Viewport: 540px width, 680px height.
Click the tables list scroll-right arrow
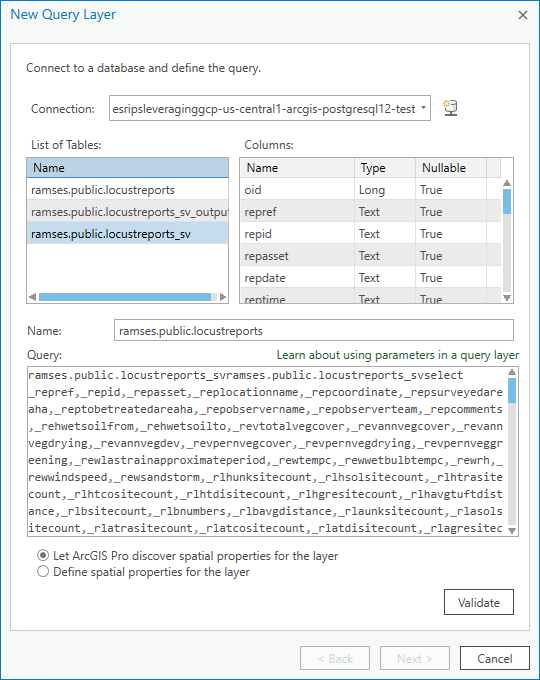(x=223, y=297)
